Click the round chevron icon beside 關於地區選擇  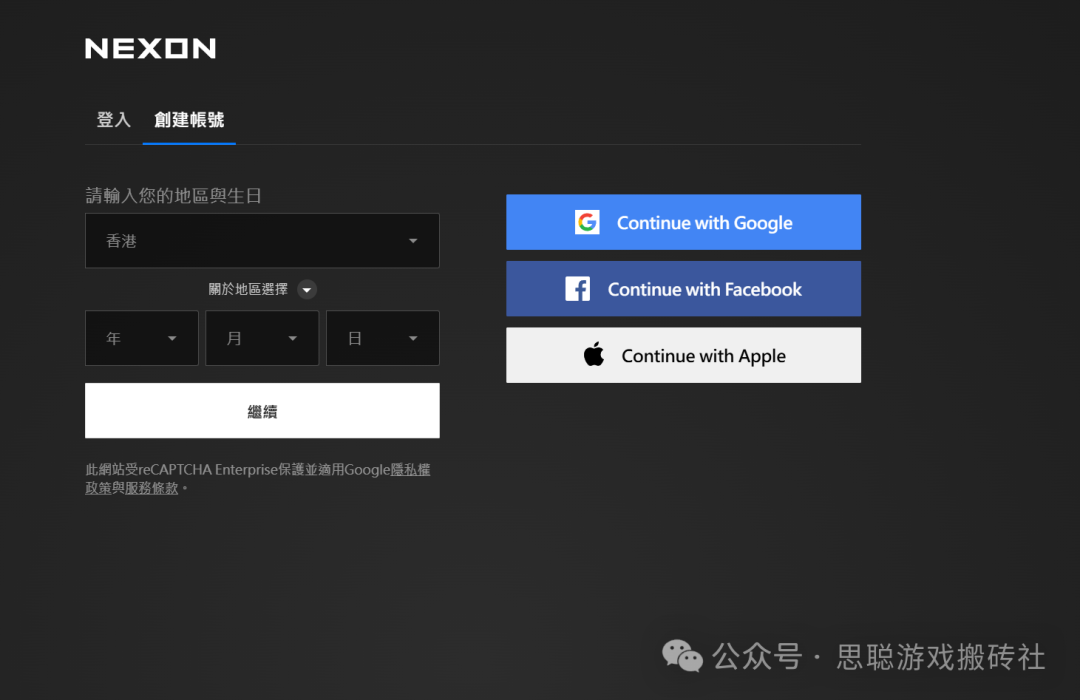pos(308,290)
